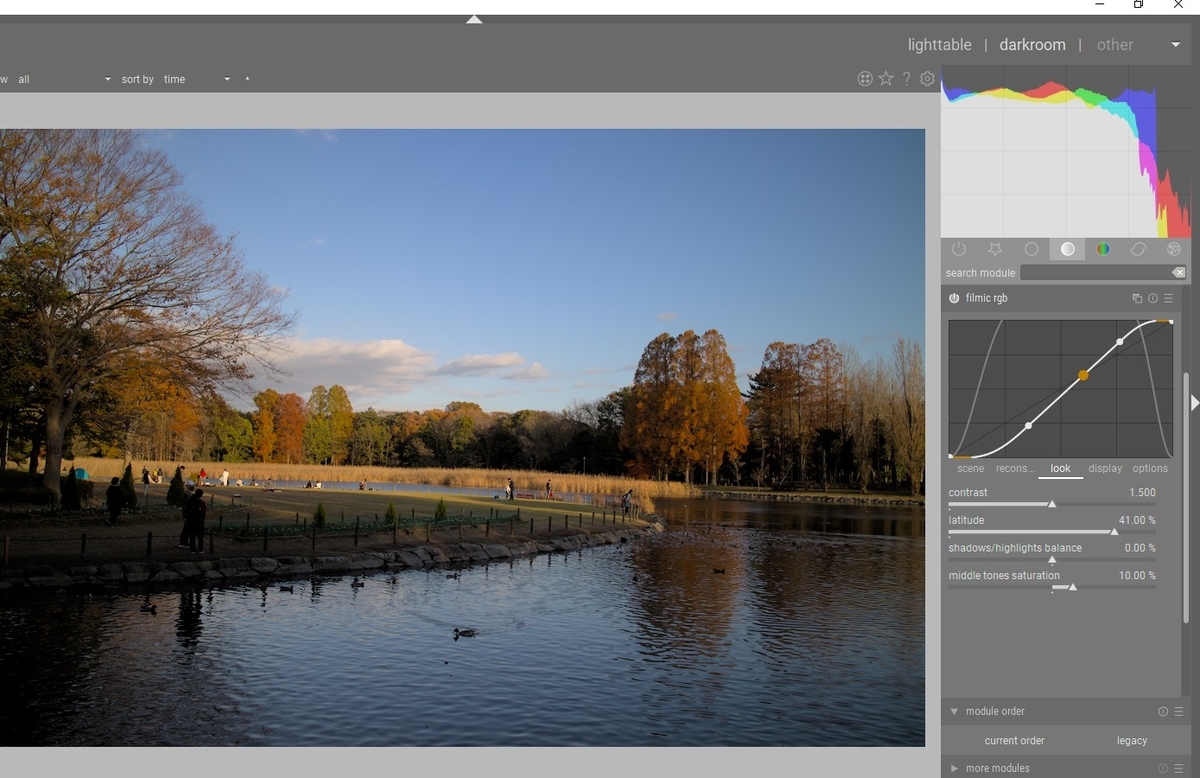Clear the search module field
1200x778 pixels.
pos(1179,273)
